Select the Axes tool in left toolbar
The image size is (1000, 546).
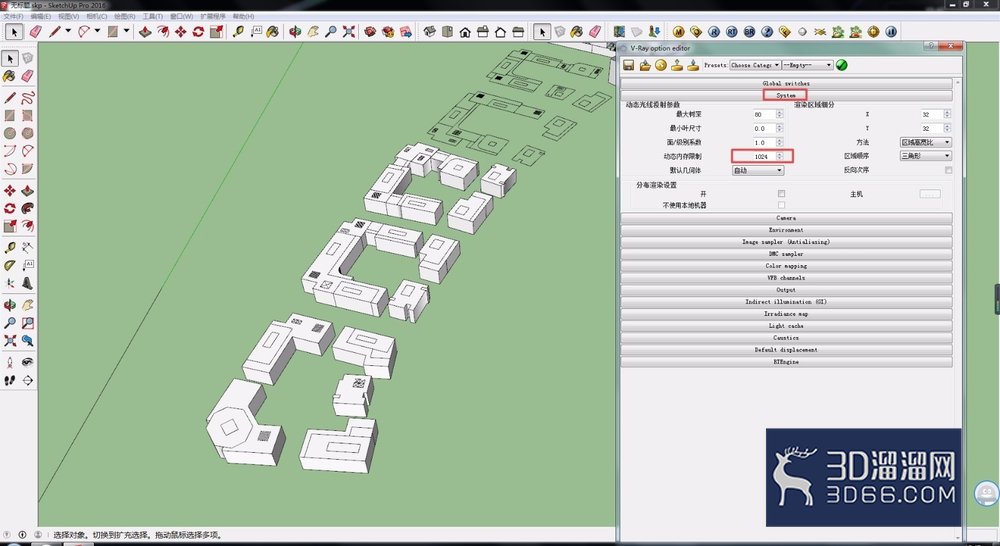coord(10,283)
